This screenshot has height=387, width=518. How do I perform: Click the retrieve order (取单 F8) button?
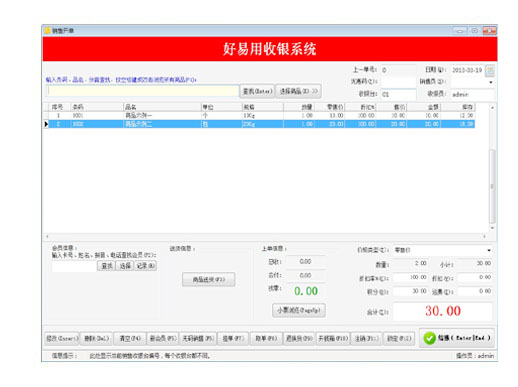(x=266, y=339)
